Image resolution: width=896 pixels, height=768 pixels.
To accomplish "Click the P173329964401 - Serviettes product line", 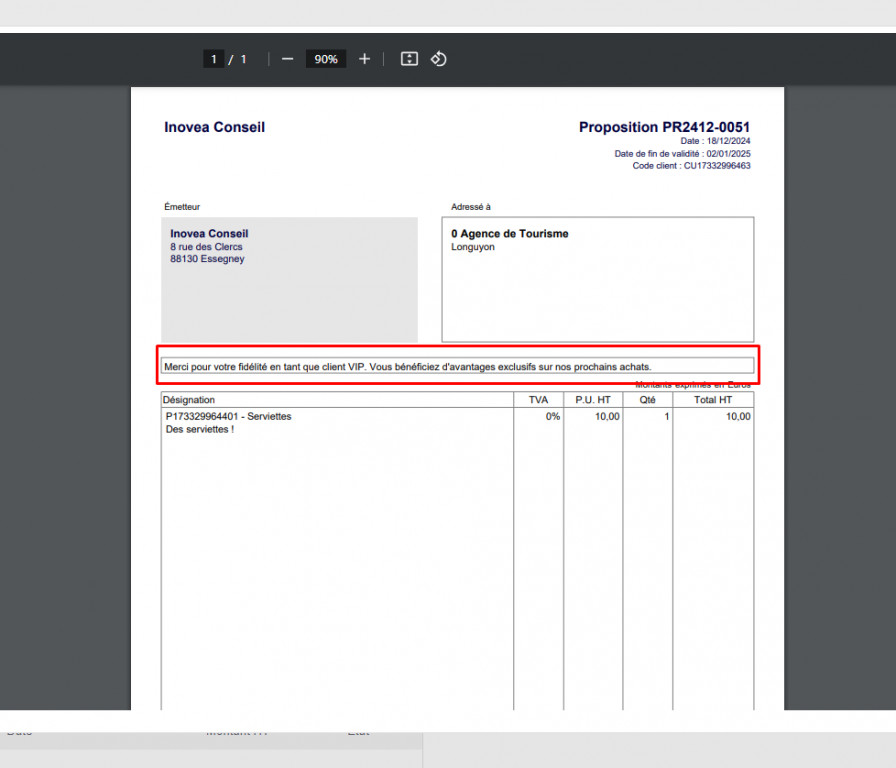I will click(229, 417).
